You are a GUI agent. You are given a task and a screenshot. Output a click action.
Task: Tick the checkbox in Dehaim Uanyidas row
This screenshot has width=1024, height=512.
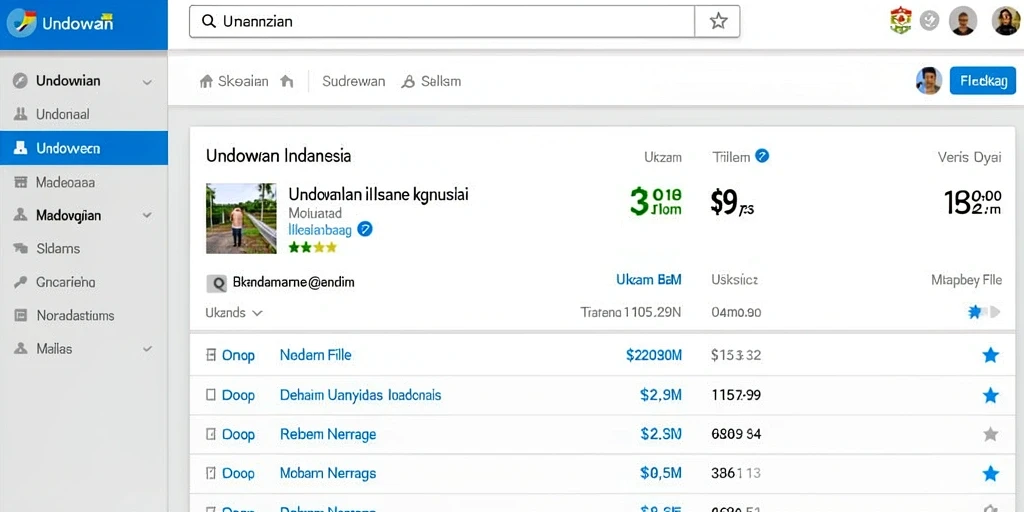(210, 395)
